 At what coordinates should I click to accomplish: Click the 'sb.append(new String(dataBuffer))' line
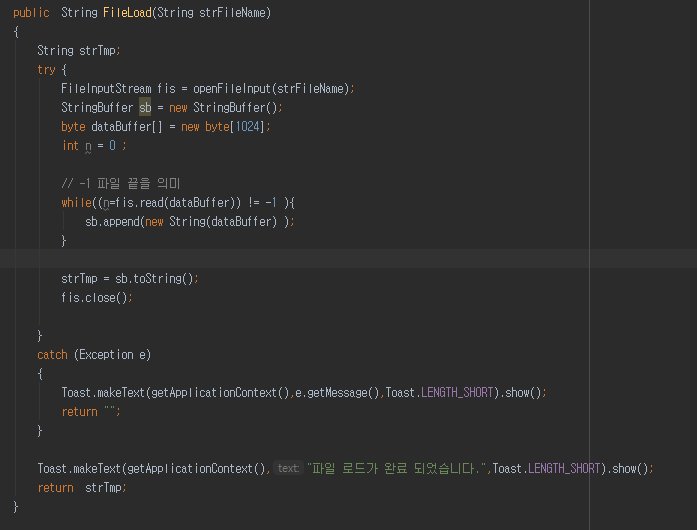click(x=190, y=221)
